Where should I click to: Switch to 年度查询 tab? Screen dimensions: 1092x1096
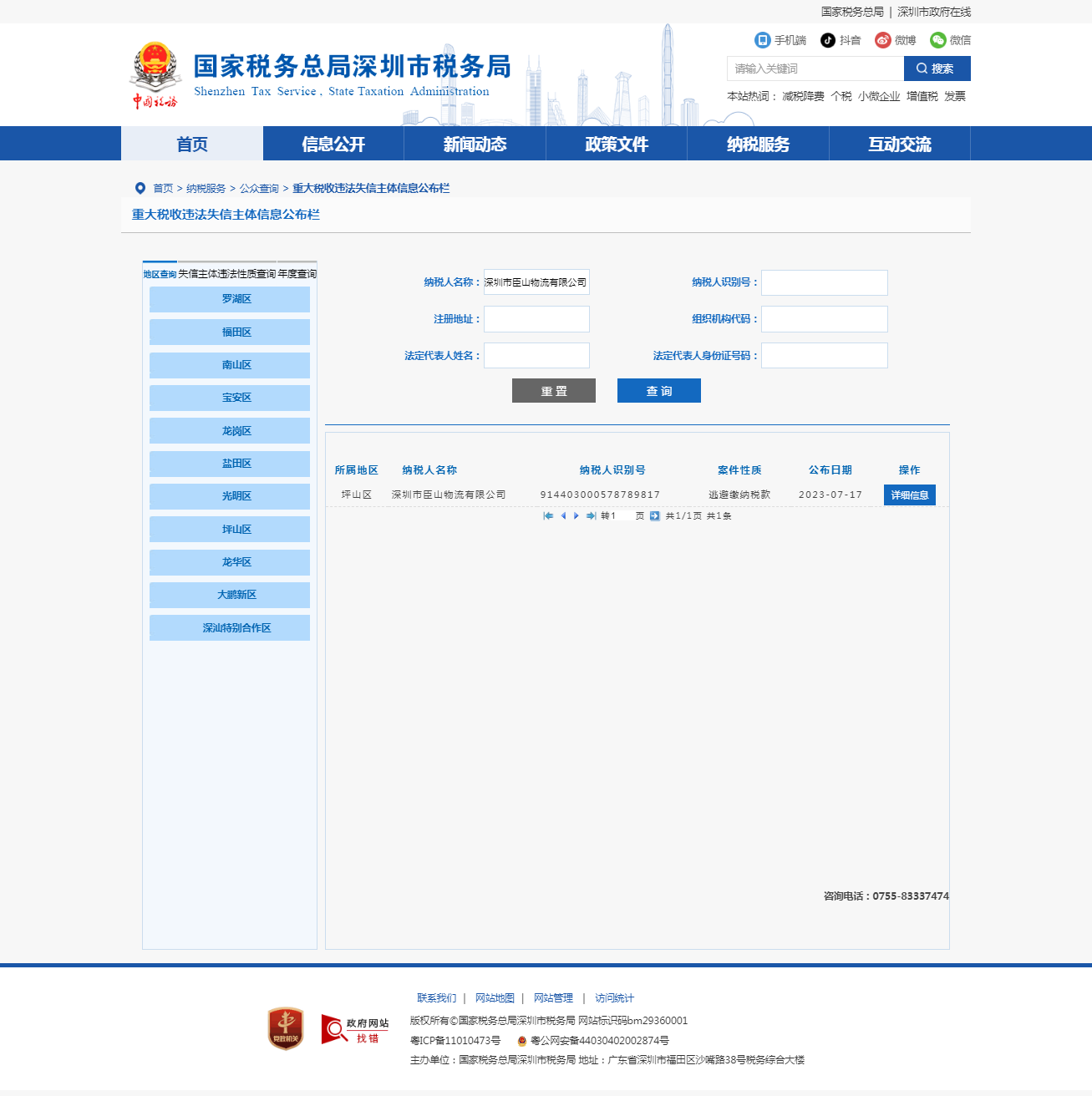[x=297, y=274]
